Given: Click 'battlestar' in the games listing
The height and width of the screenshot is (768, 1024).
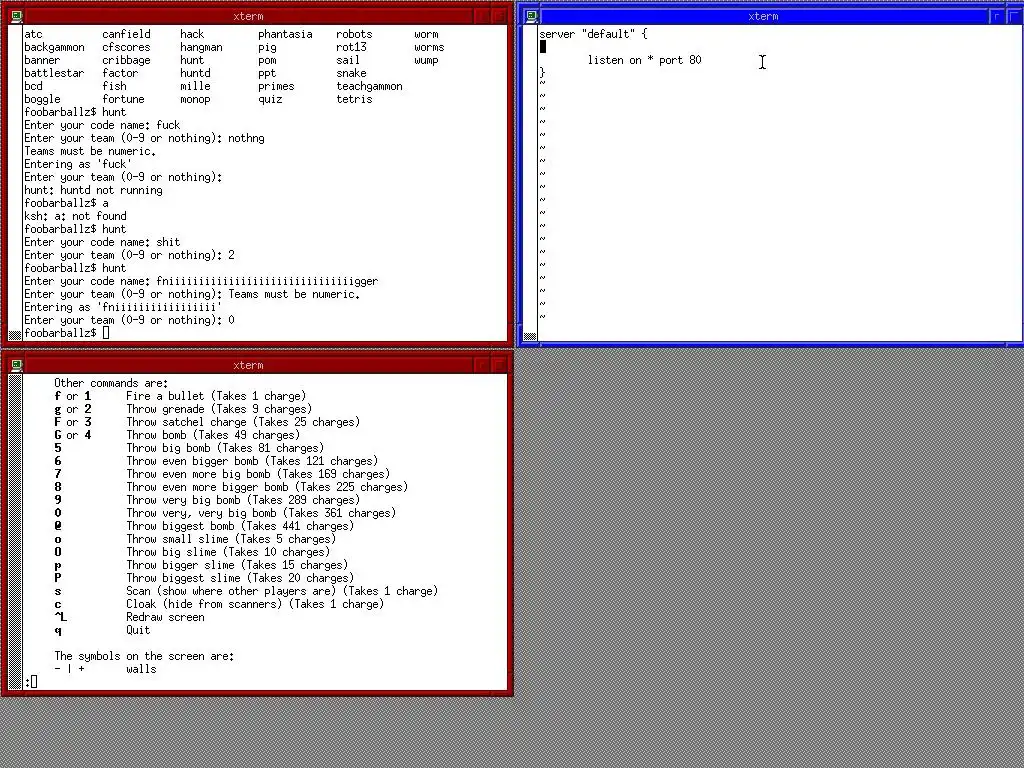Looking at the screenshot, I should [54, 73].
